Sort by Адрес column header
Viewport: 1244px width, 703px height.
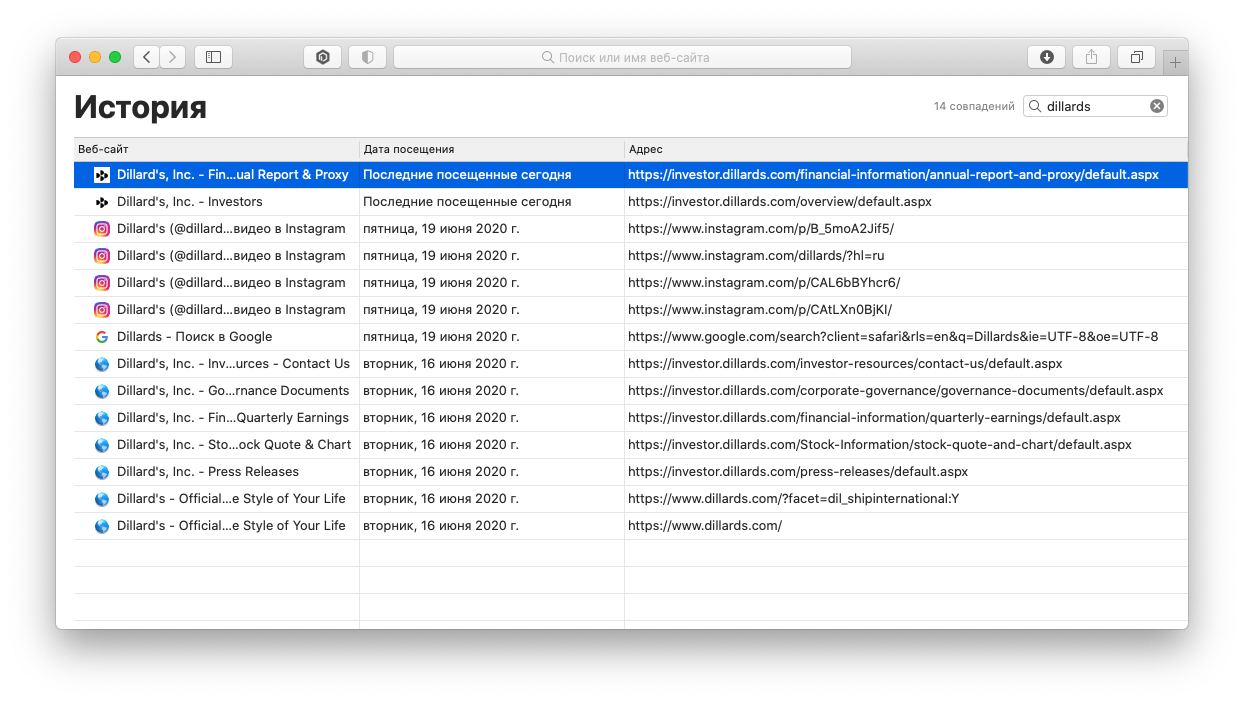click(906, 149)
